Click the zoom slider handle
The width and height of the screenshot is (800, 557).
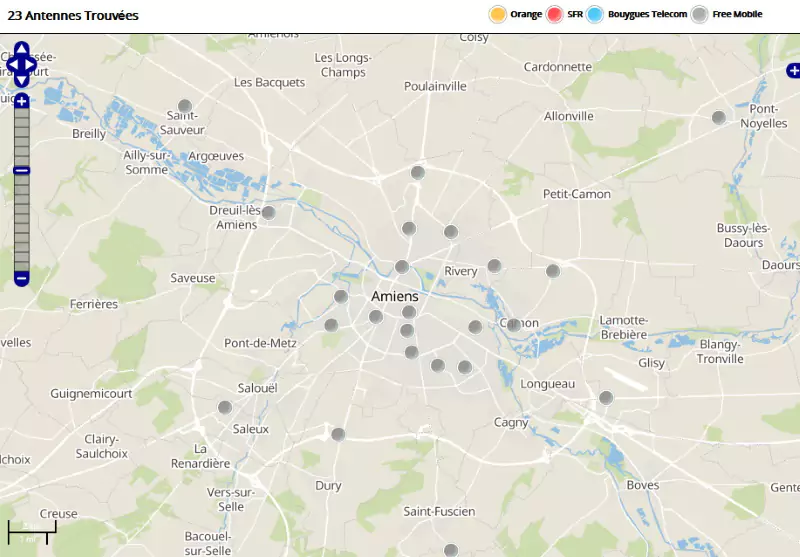[x=21, y=171]
